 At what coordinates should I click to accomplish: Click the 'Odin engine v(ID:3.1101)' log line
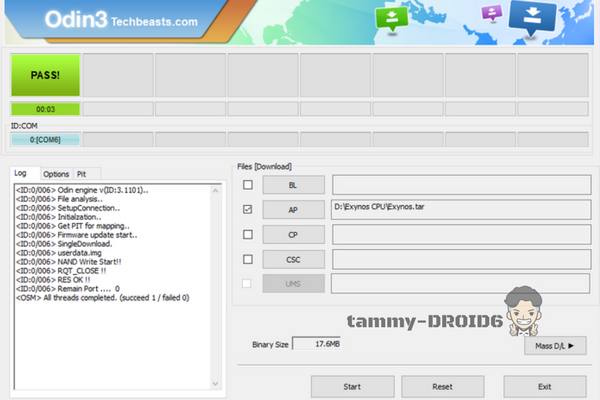point(82,190)
